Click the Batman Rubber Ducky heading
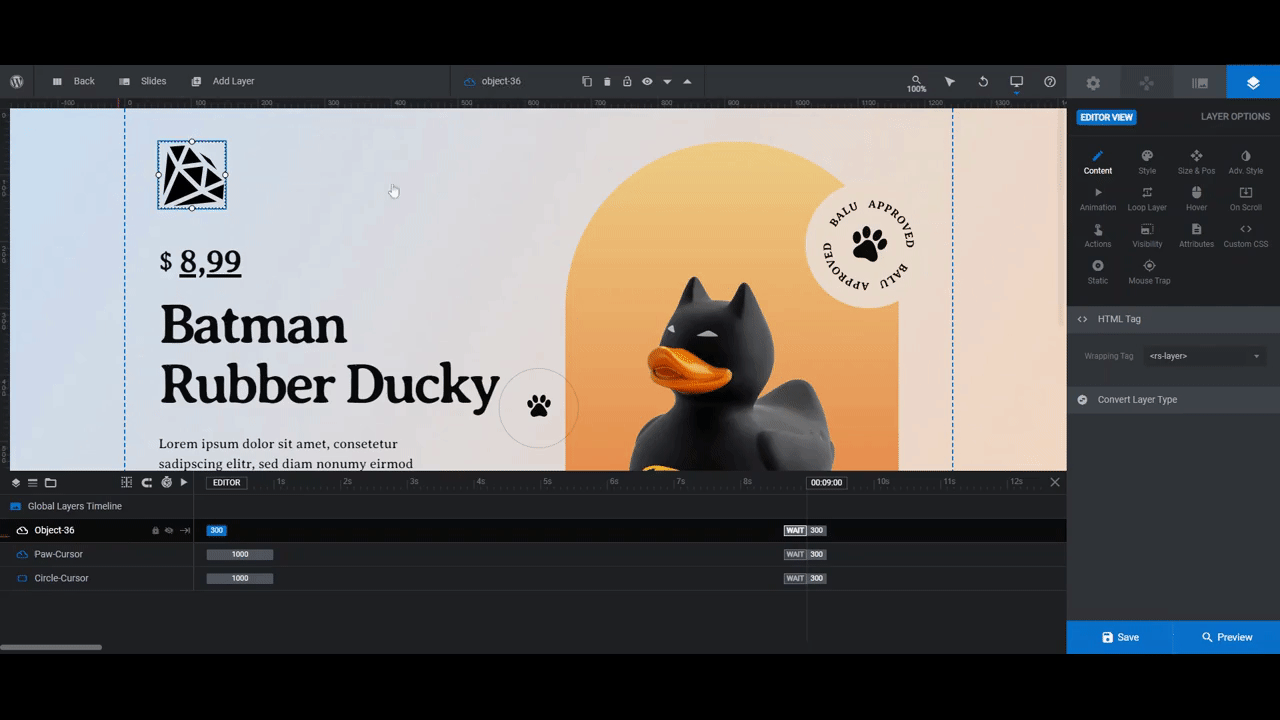The height and width of the screenshot is (720, 1280). [x=329, y=354]
